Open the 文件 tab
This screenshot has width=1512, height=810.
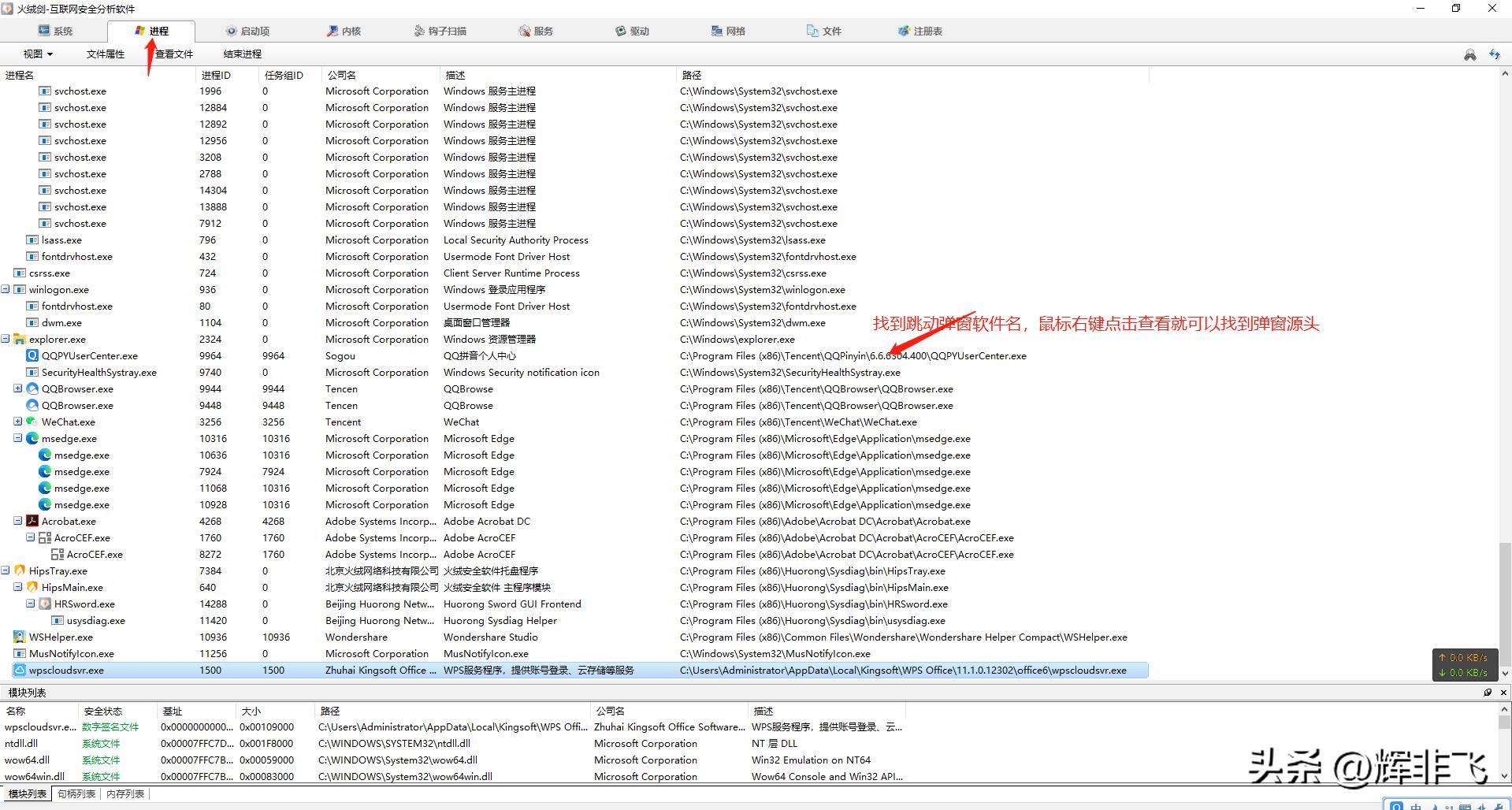click(824, 32)
